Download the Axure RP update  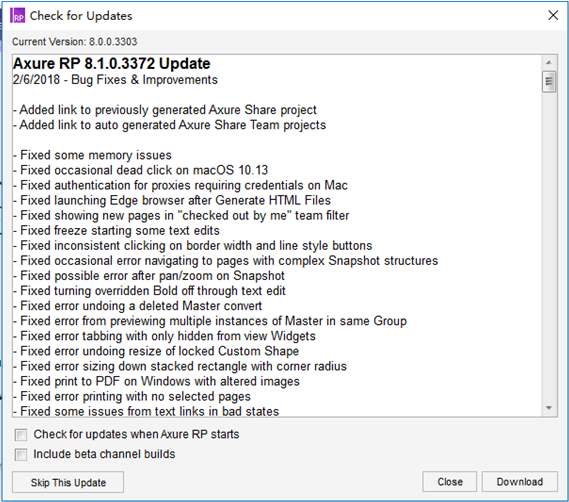(519, 482)
